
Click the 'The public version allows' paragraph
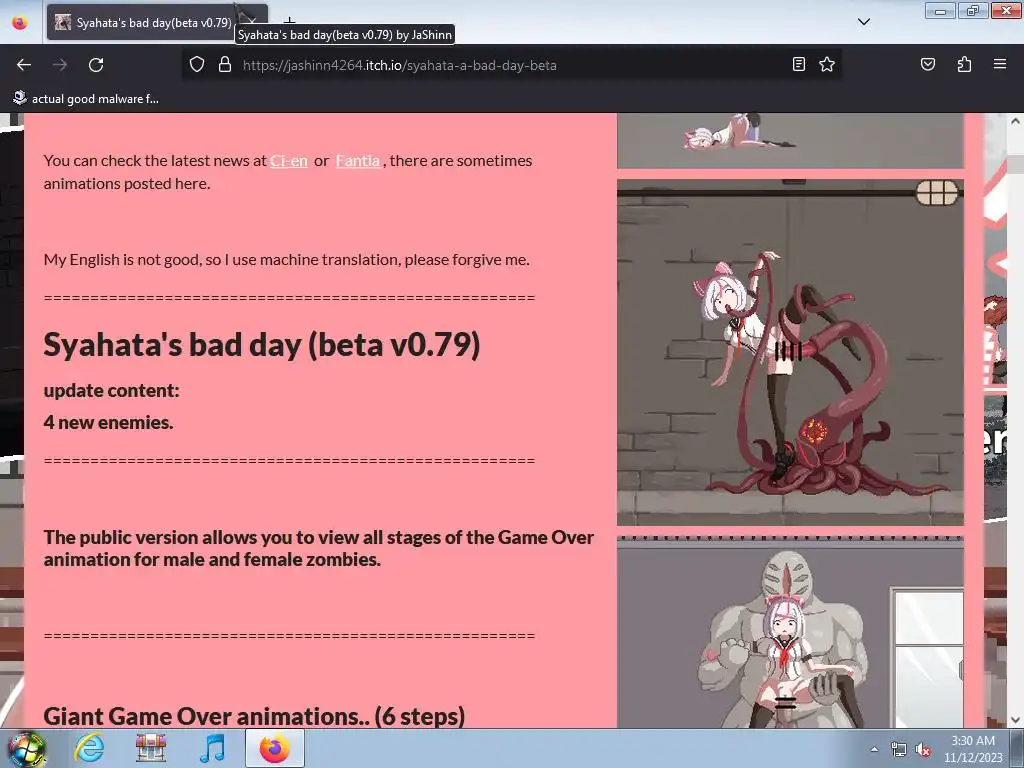point(318,549)
